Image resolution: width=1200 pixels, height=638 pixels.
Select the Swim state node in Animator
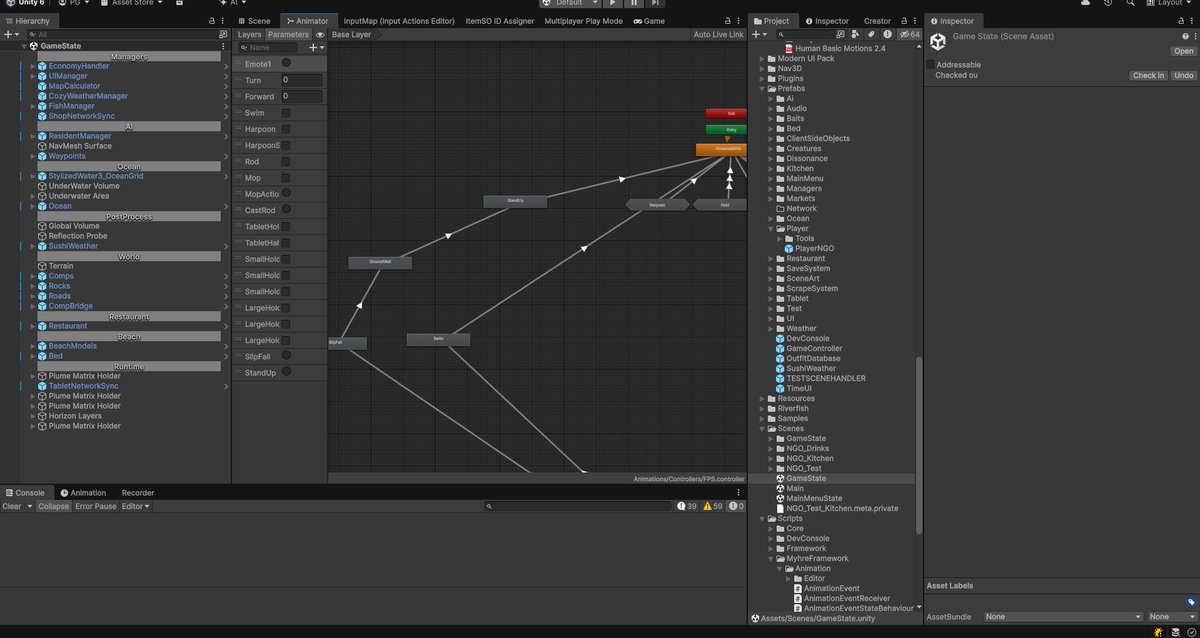coord(438,339)
